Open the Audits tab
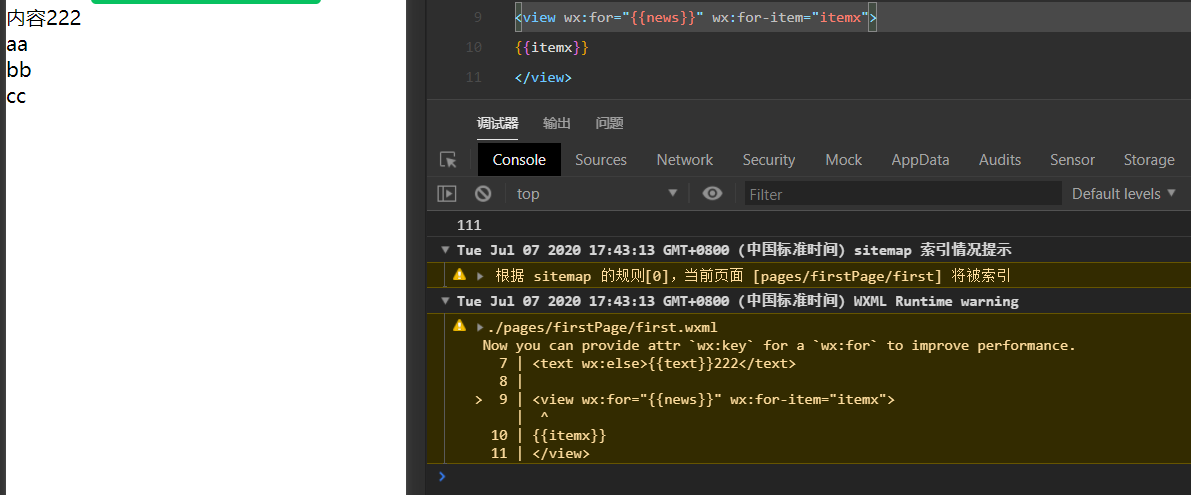The height and width of the screenshot is (495, 1191). tap(1000, 160)
